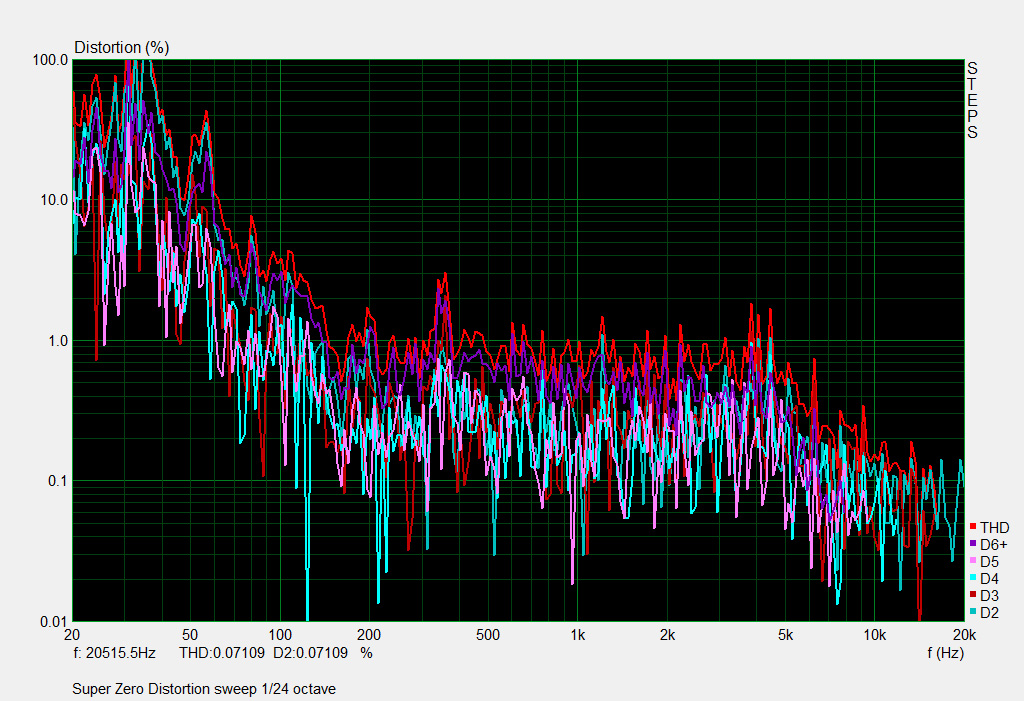Click the 'f (Hz)' axis unit label
Viewport: 1024px width, 701px height.
(x=946, y=653)
